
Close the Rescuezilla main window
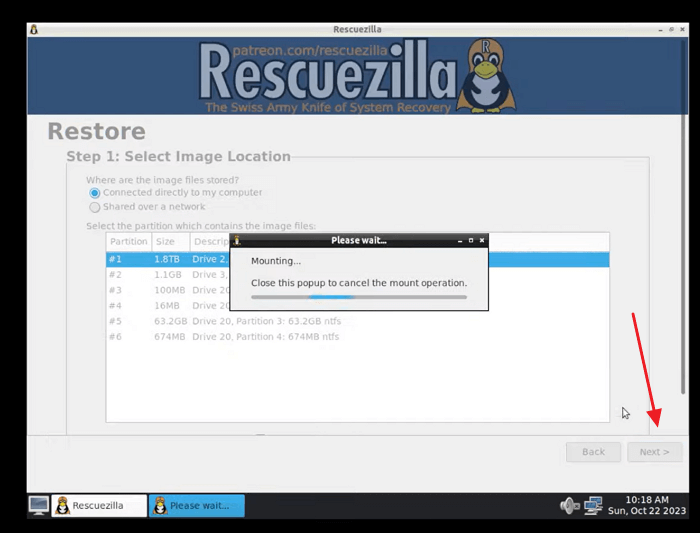[x=682, y=29]
